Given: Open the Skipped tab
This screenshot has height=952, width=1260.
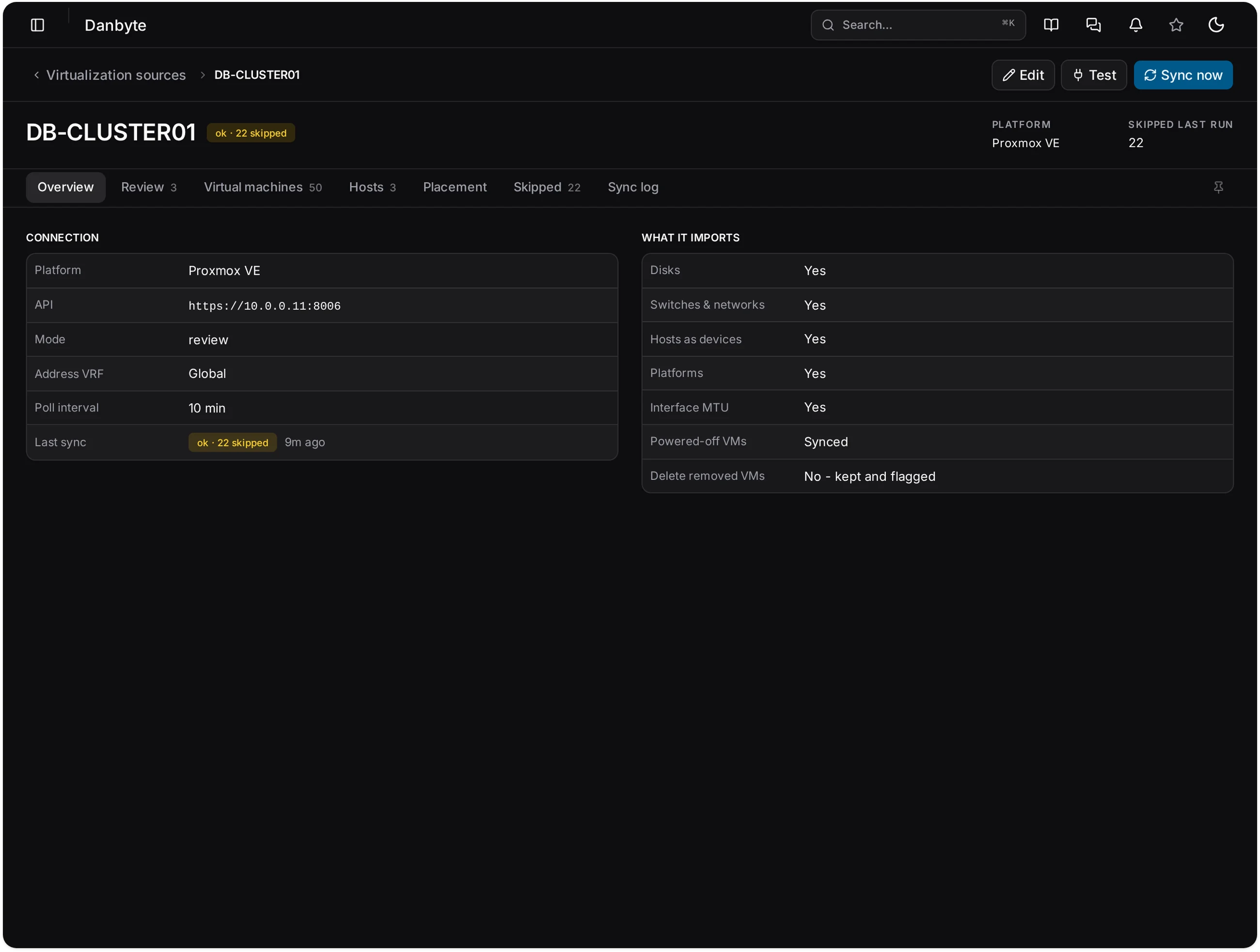Looking at the screenshot, I should click(x=547, y=188).
